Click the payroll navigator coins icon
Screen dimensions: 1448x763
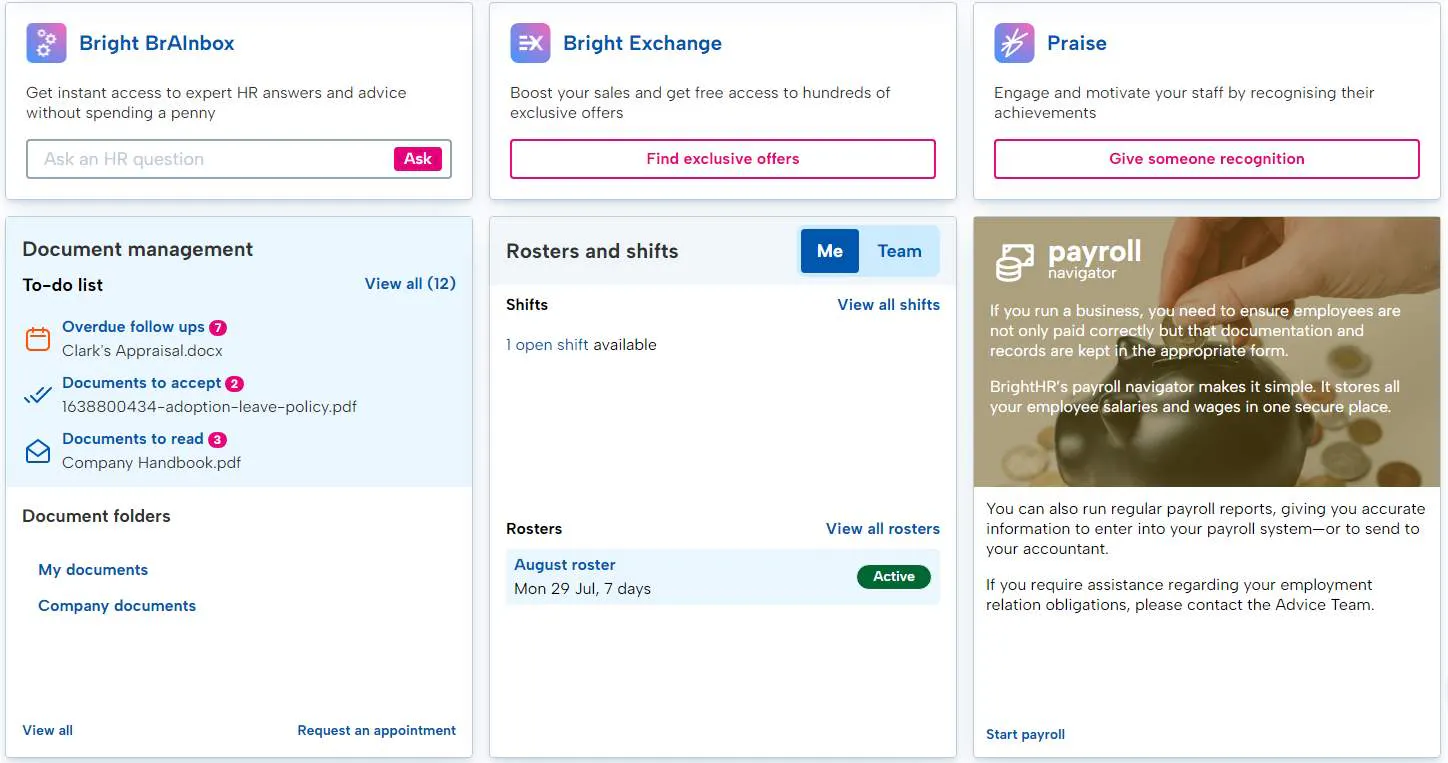click(x=1014, y=261)
